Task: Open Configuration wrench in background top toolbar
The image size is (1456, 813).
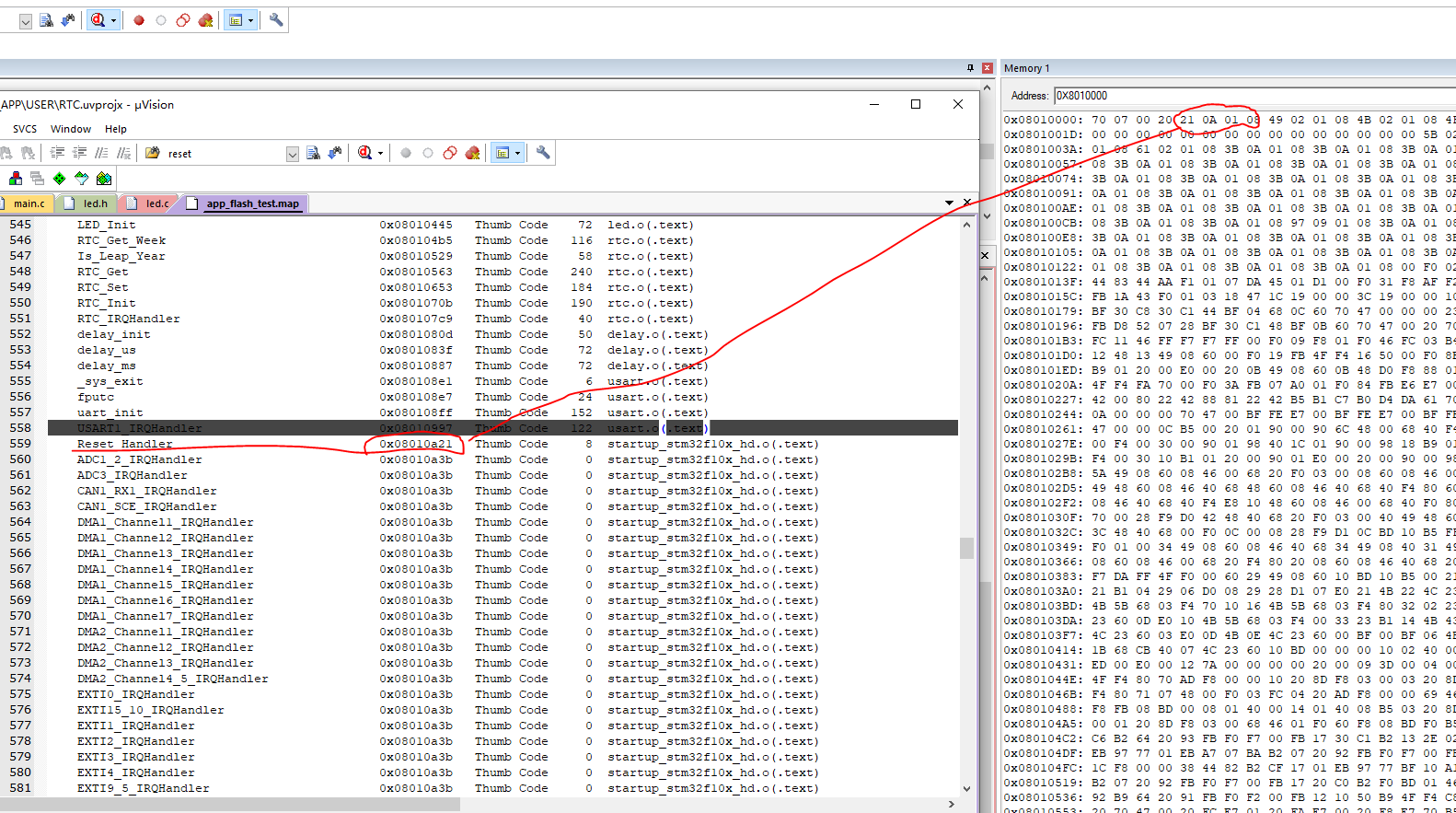Action: [x=276, y=19]
